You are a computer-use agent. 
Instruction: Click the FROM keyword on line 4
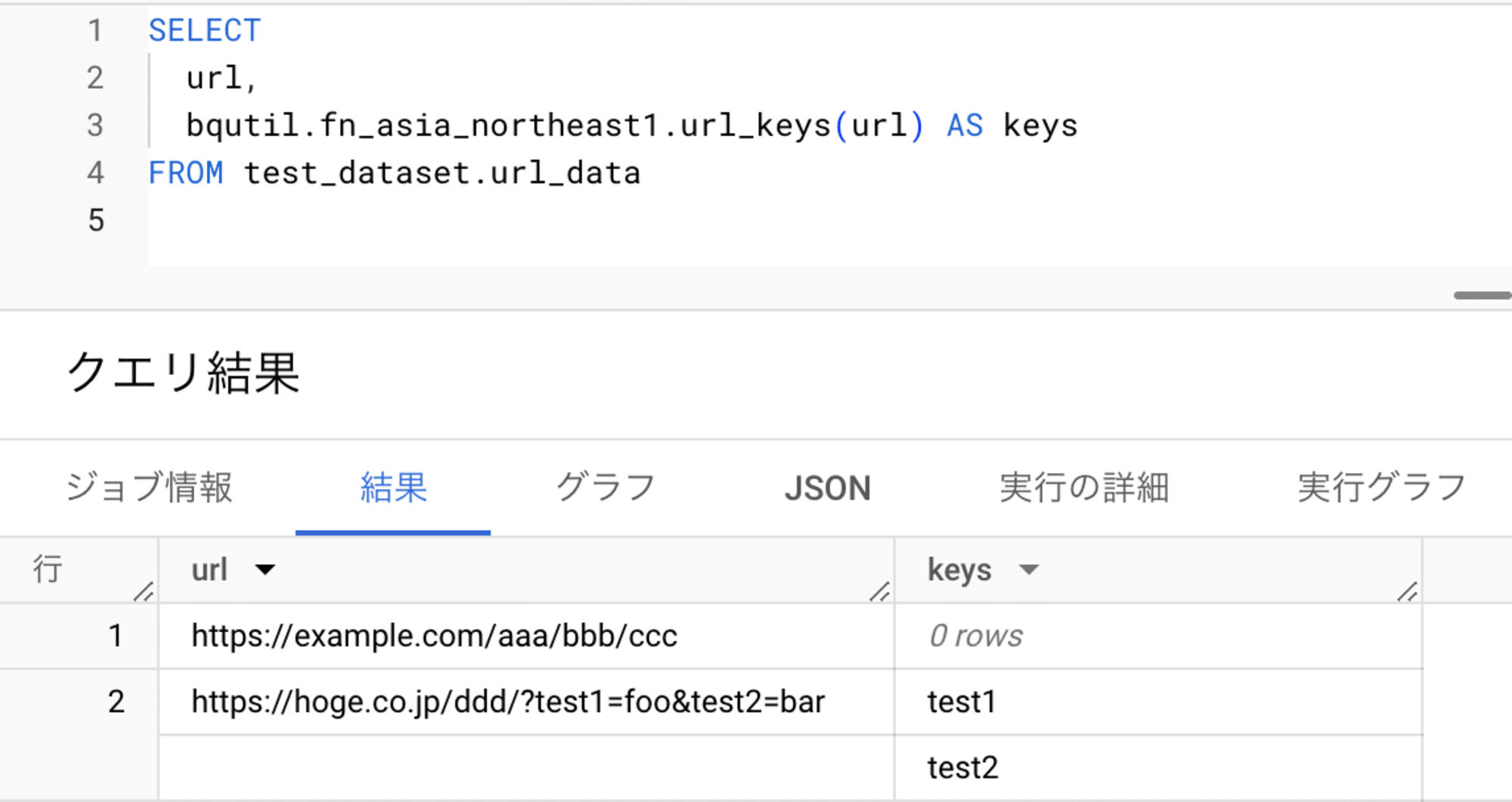pyautogui.click(x=185, y=173)
